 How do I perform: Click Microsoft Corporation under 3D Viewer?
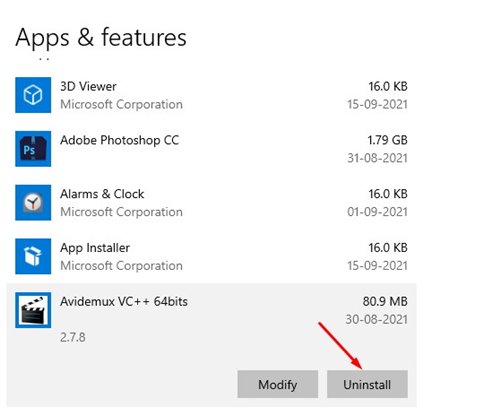121,104
